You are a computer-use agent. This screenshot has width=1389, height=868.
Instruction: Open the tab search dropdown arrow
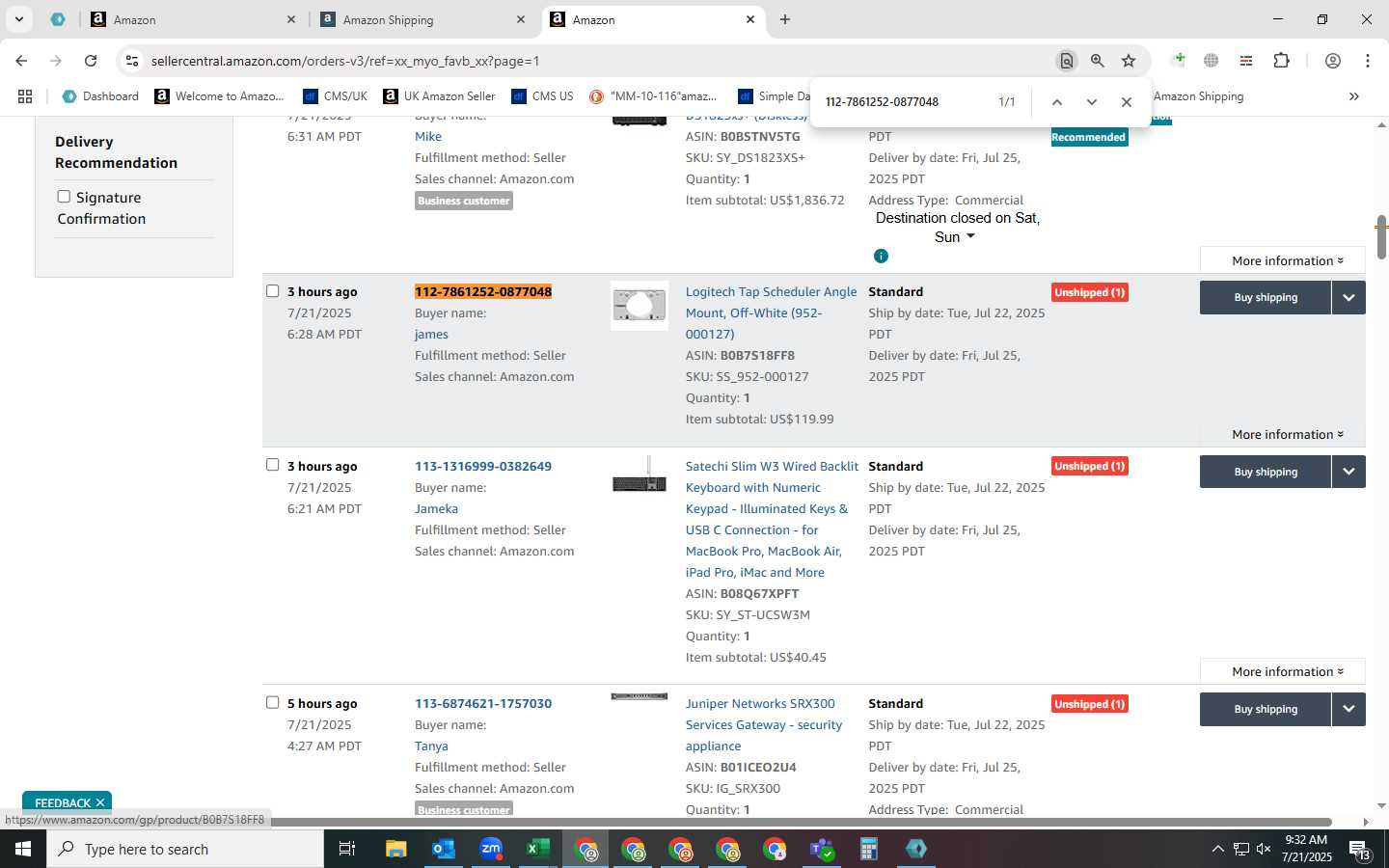[x=18, y=19]
